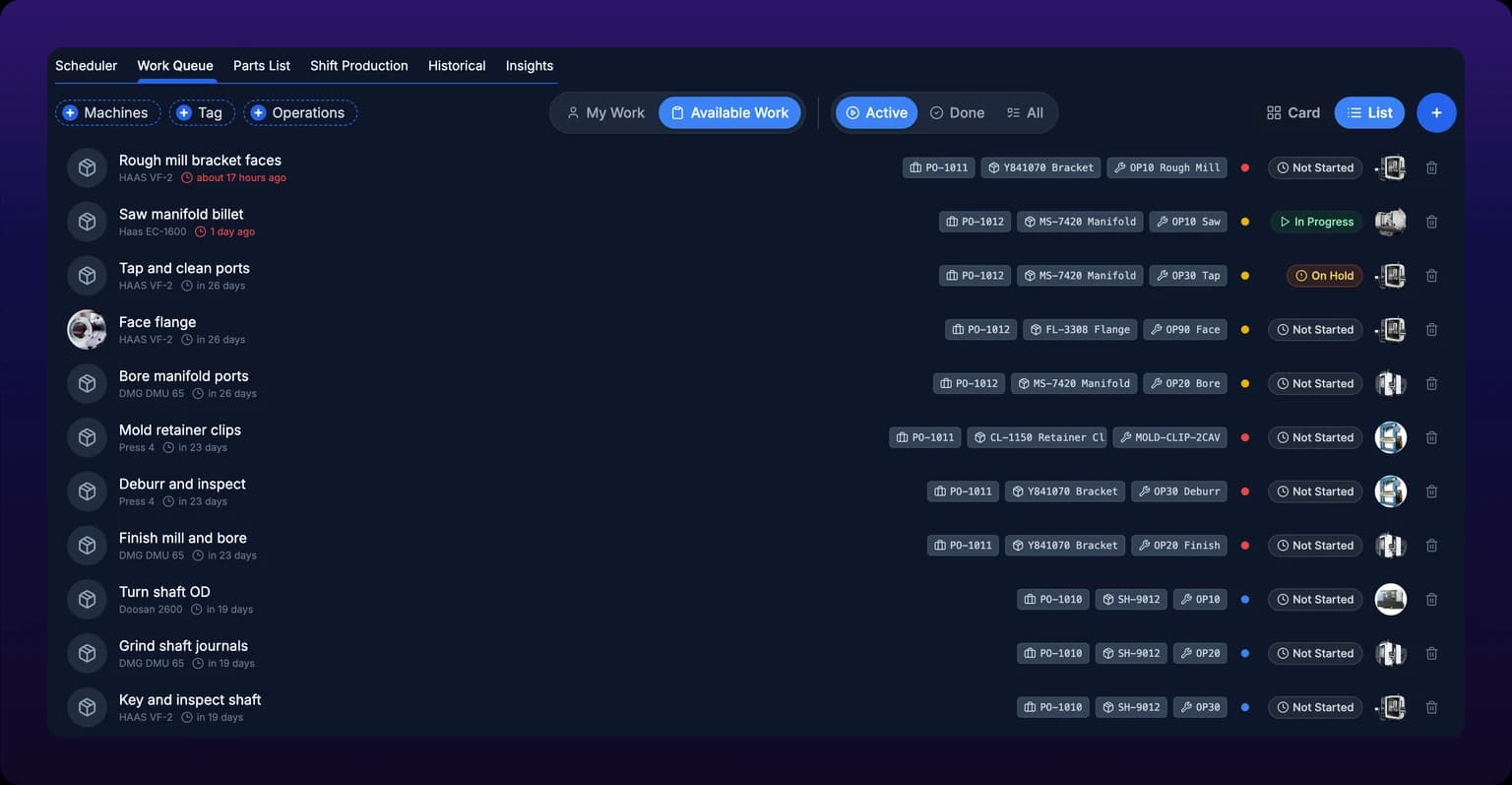
Task: Click trash icon for Grind shaft journals
Action: click(1431, 654)
